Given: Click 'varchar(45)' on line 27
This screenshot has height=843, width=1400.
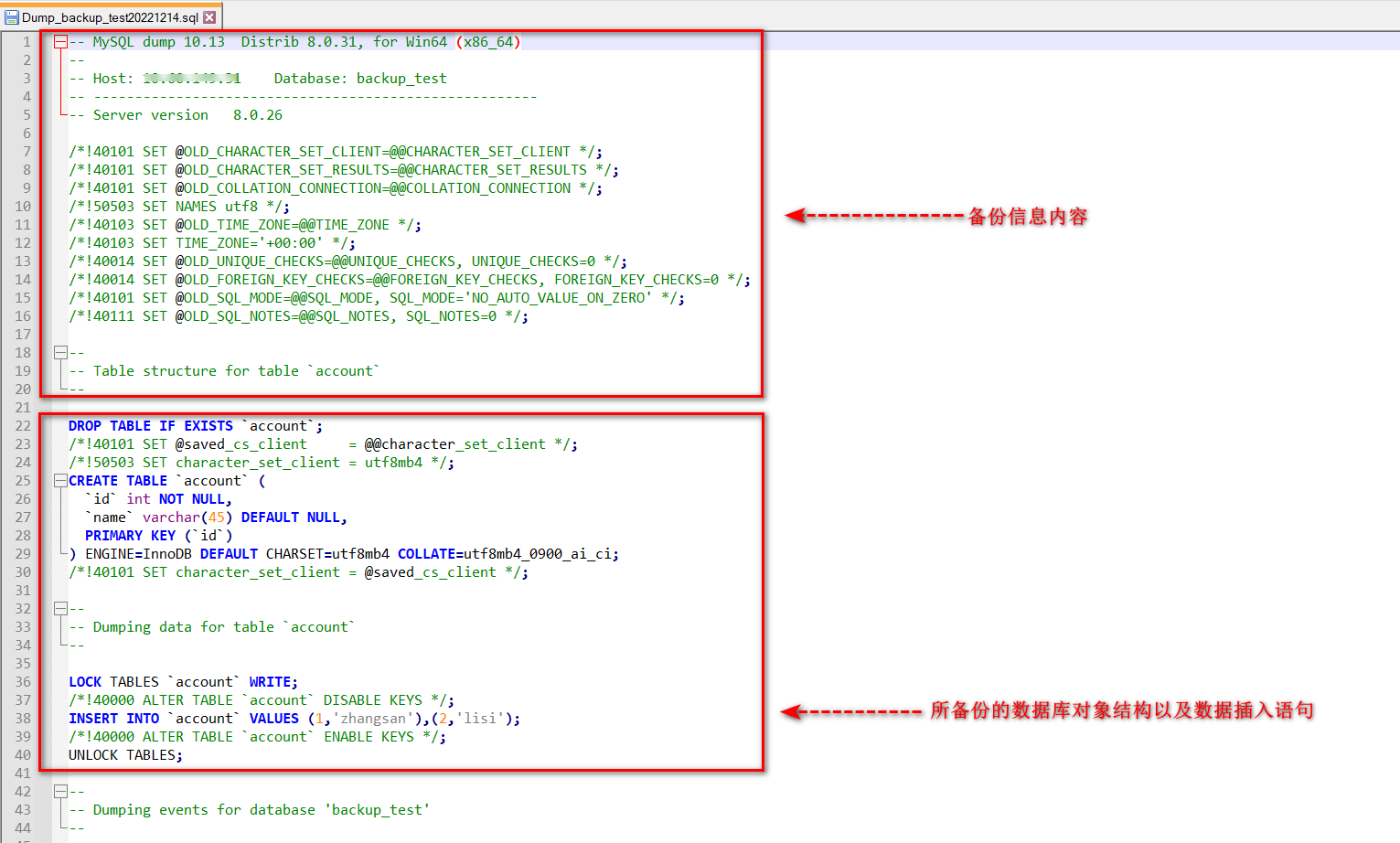Looking at the screenshot, I should (x=187, y=518).
